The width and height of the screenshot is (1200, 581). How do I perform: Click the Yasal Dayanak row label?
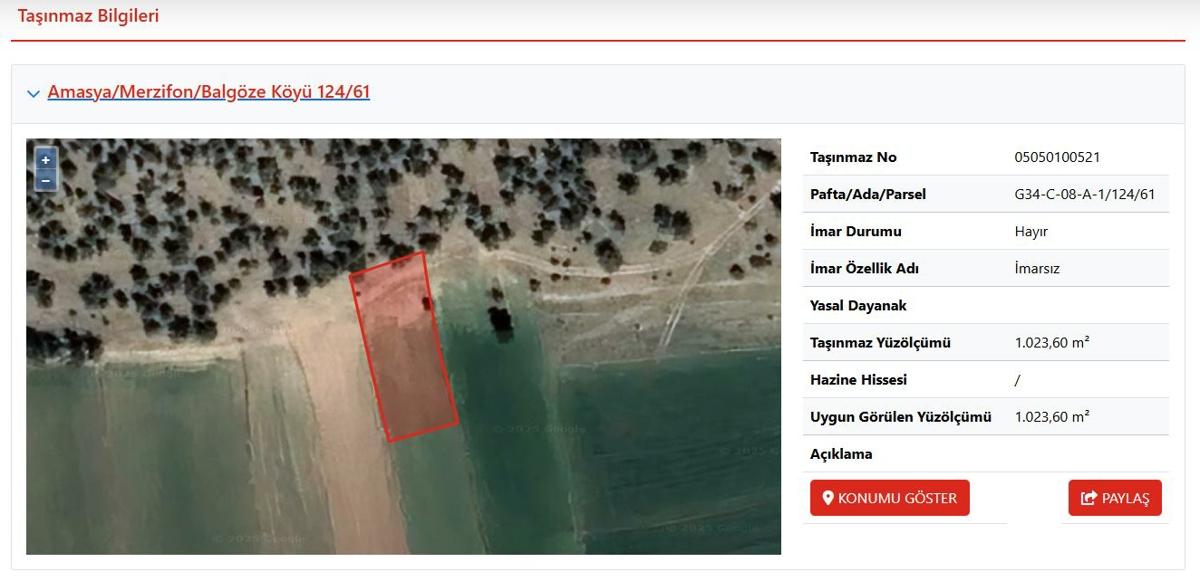(858, 305)
